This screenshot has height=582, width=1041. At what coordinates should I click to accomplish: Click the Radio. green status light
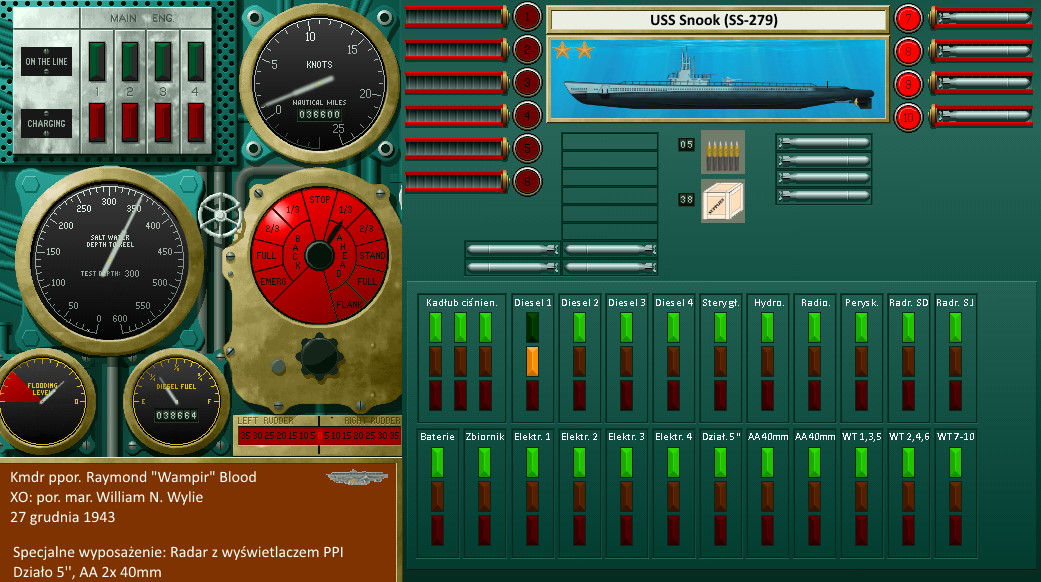coord(814,327)
